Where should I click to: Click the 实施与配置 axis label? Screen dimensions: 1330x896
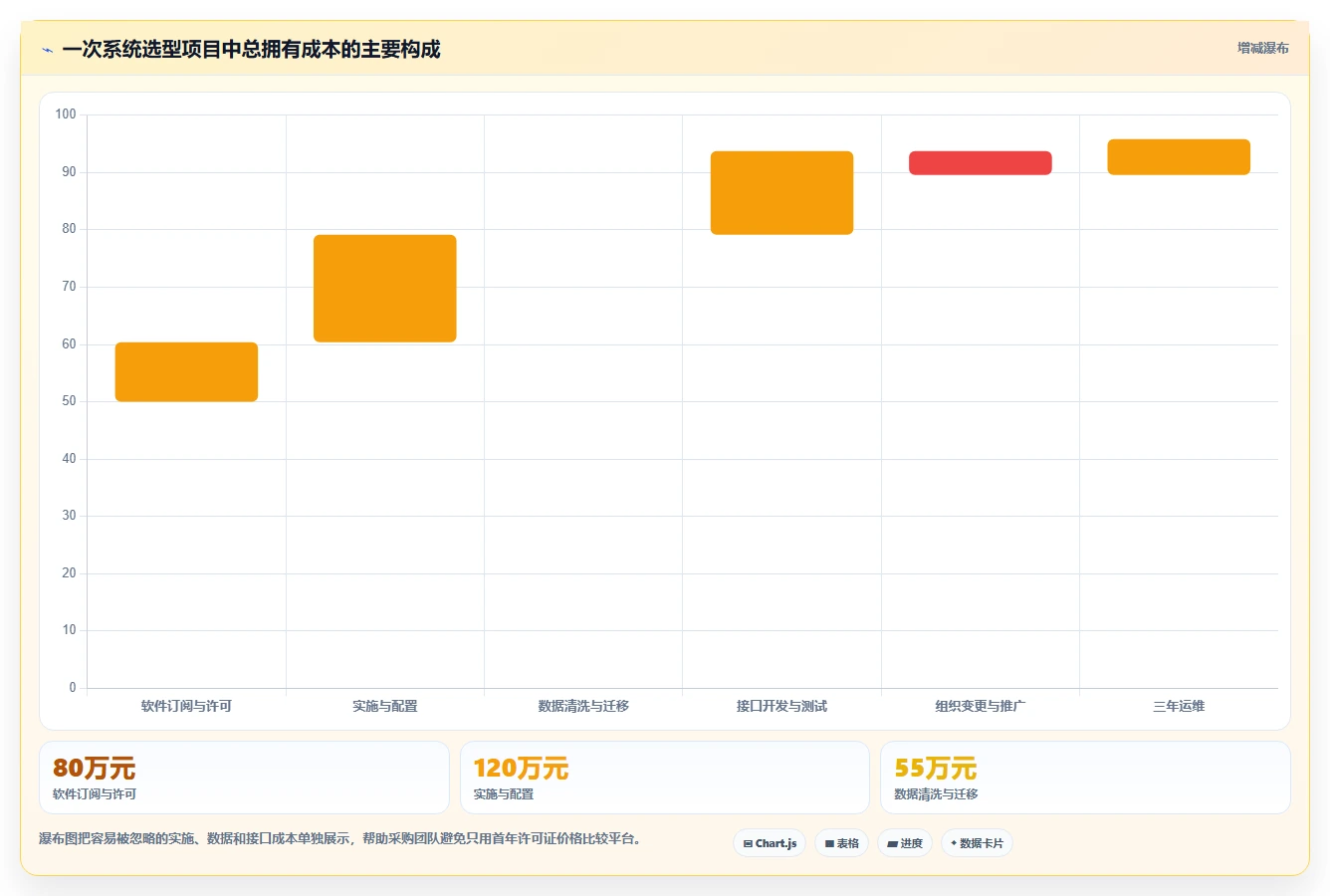(x=385, y=706)
